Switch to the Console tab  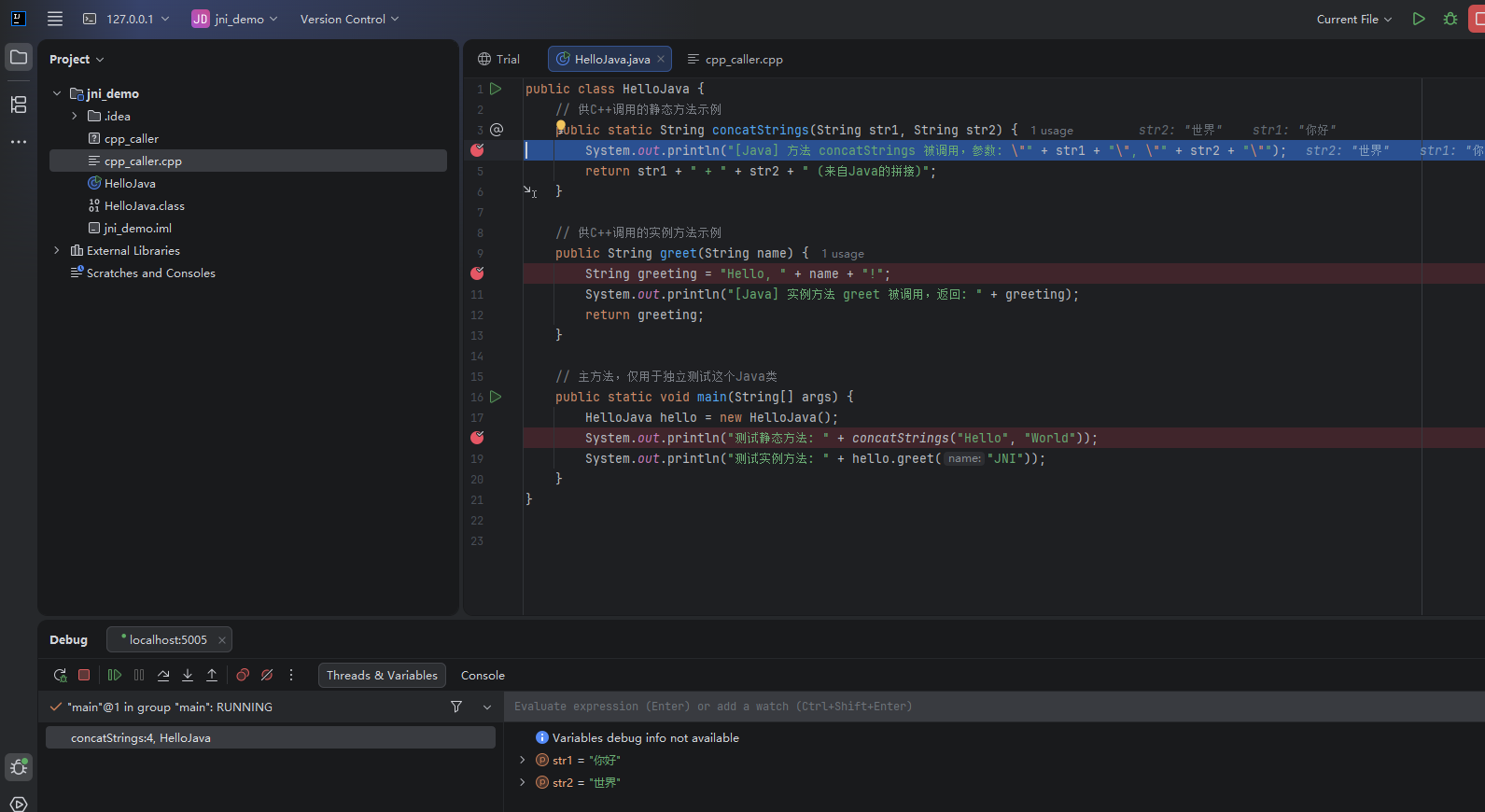pyautogui.click(x=483, y=675)
